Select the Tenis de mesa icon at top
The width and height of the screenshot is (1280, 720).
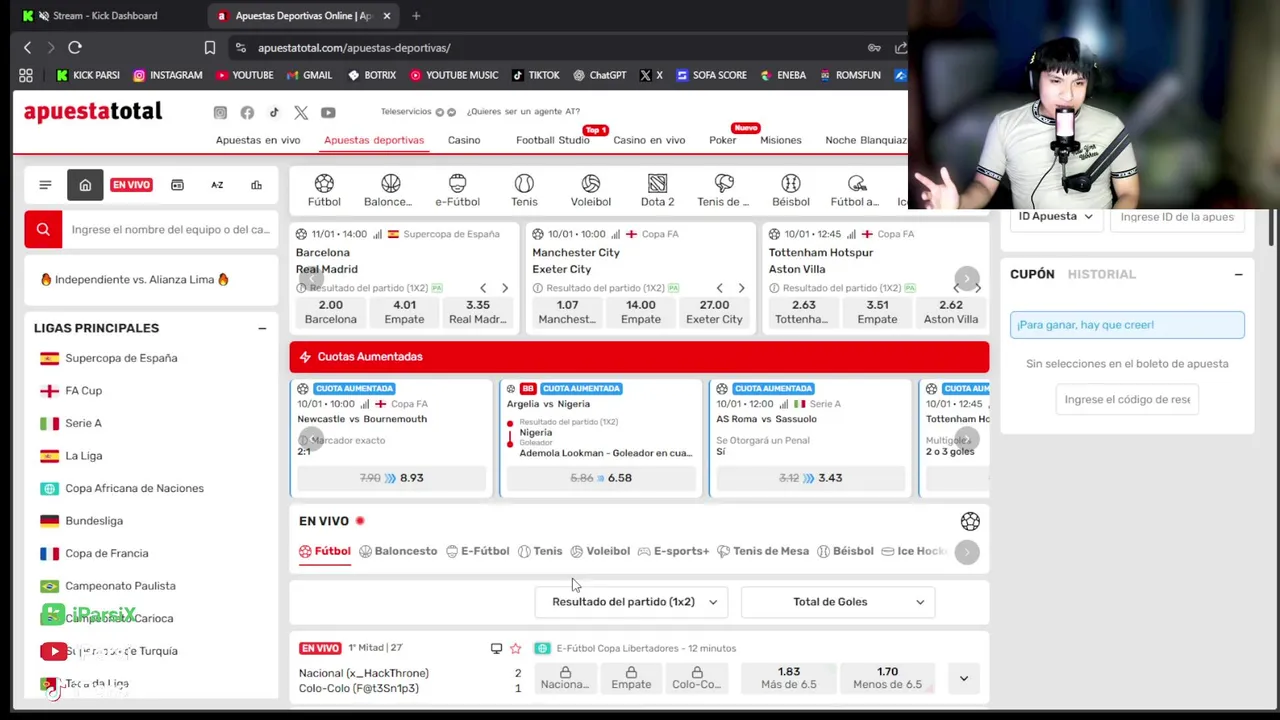coord(723,190)
